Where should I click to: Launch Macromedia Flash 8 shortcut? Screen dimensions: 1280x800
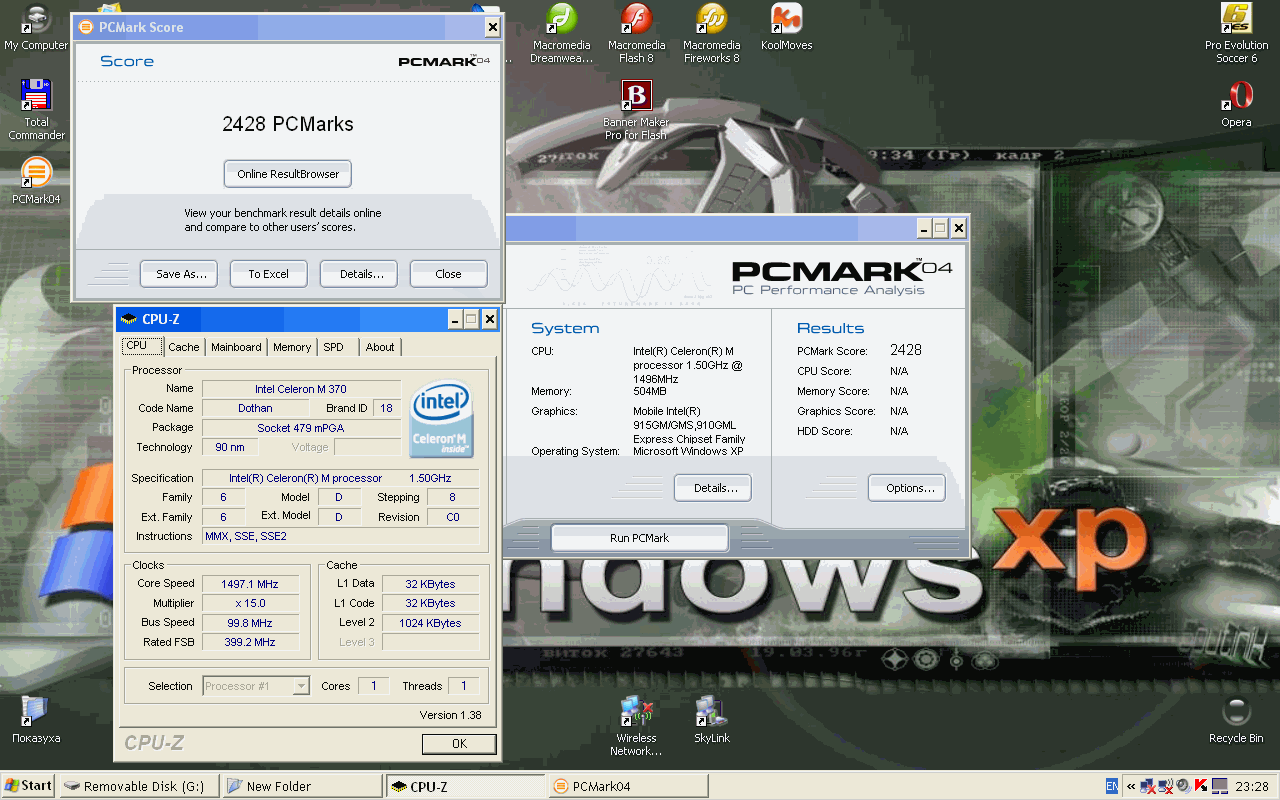636,34
